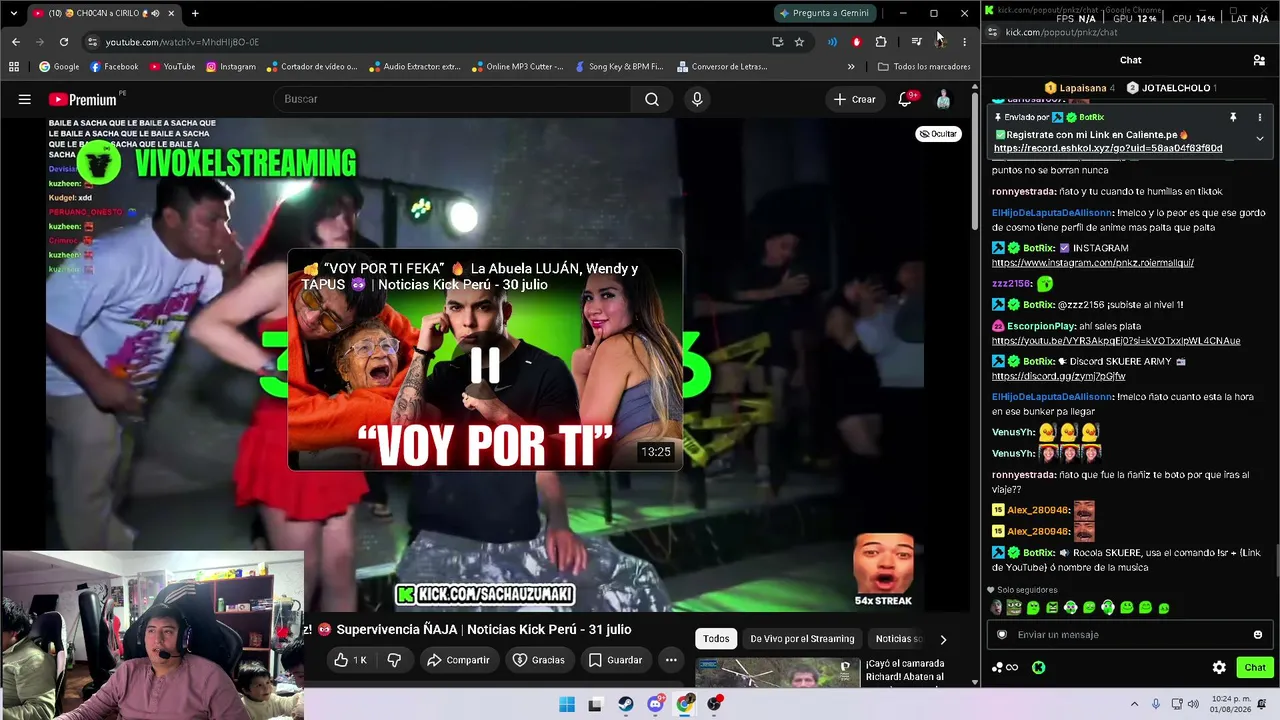
Task: Open Steam from the Windows taskbar
Action: tap(626, 704)
